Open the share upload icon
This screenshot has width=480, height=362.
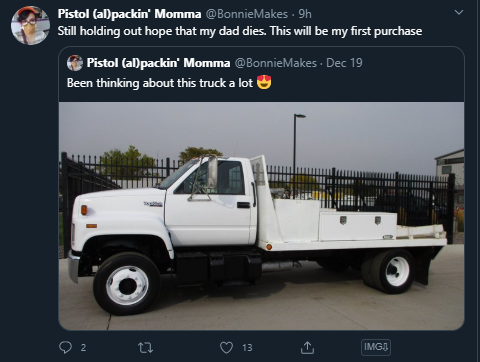coord(307,348)
